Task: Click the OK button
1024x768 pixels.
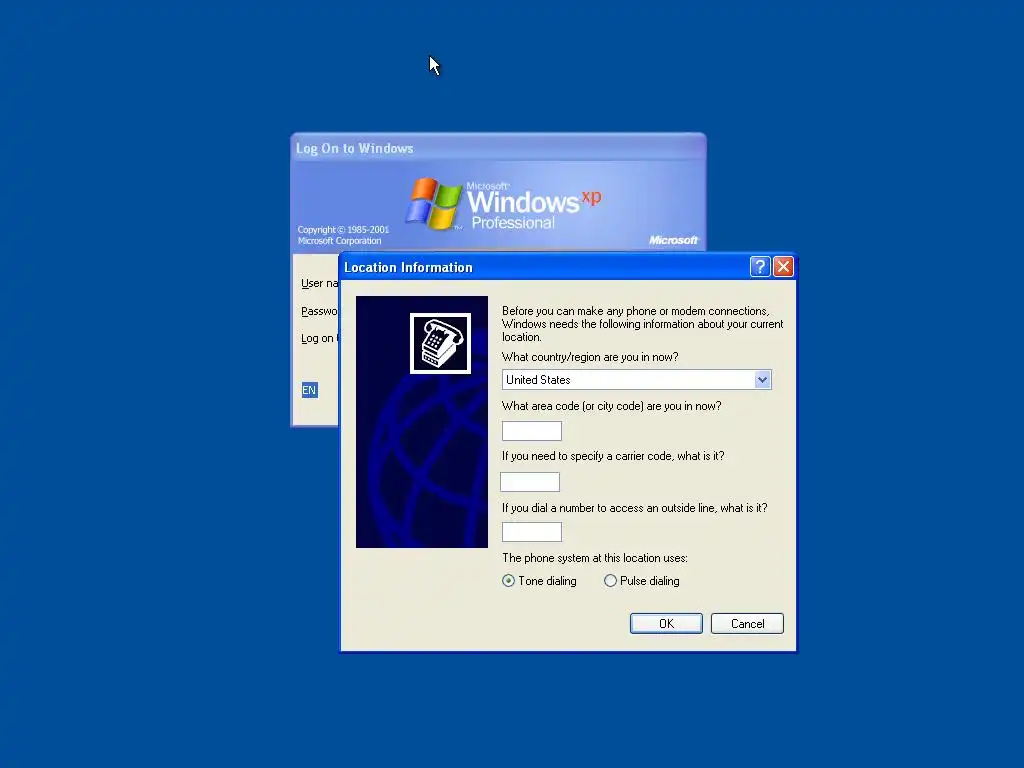Action: pyautogui.click(x=666, y=624)
